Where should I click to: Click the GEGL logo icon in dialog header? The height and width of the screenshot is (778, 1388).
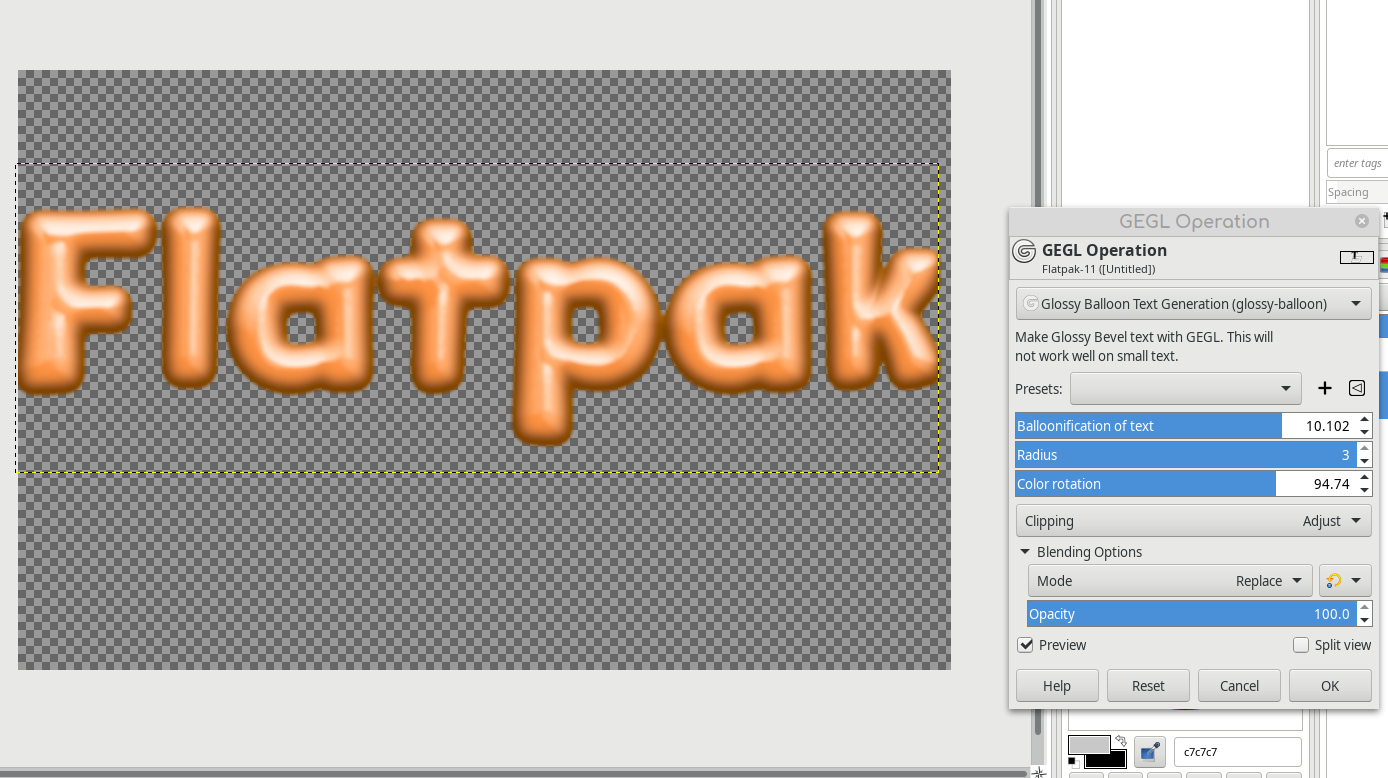1024,251
